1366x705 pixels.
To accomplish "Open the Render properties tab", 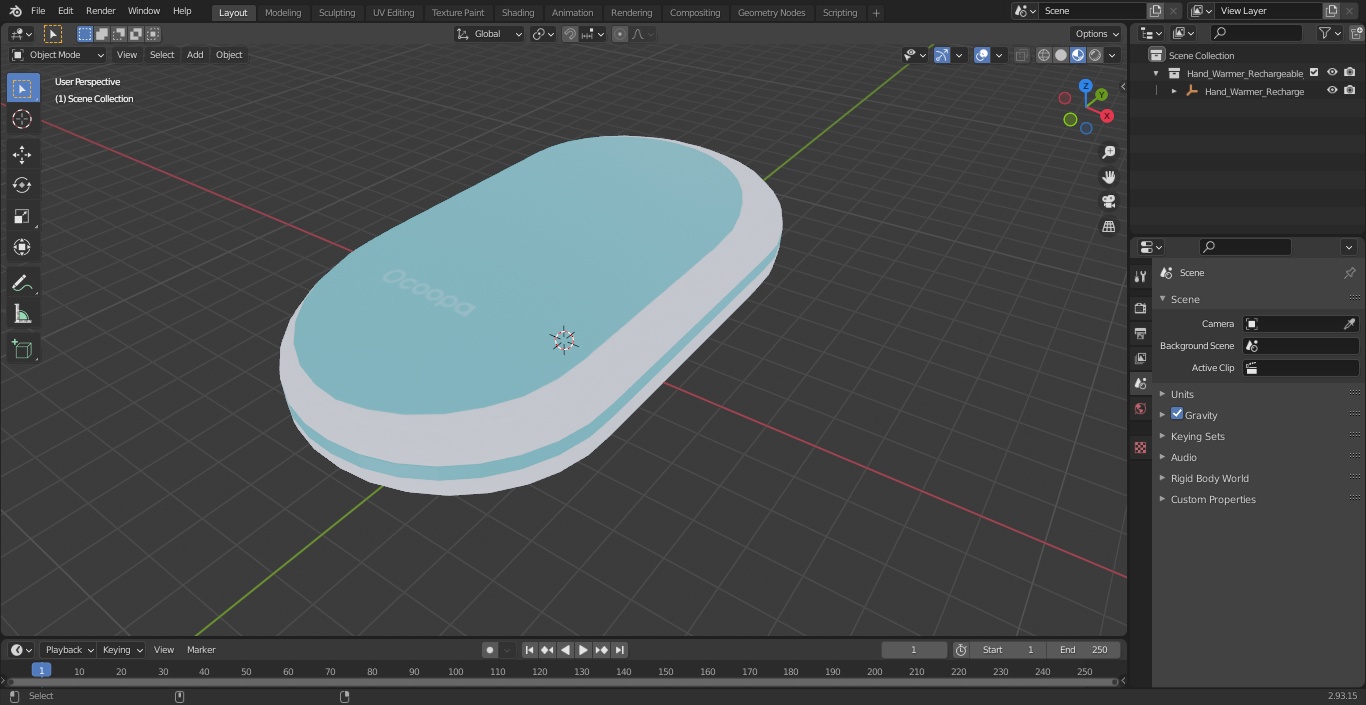I will pos(1140,308).
